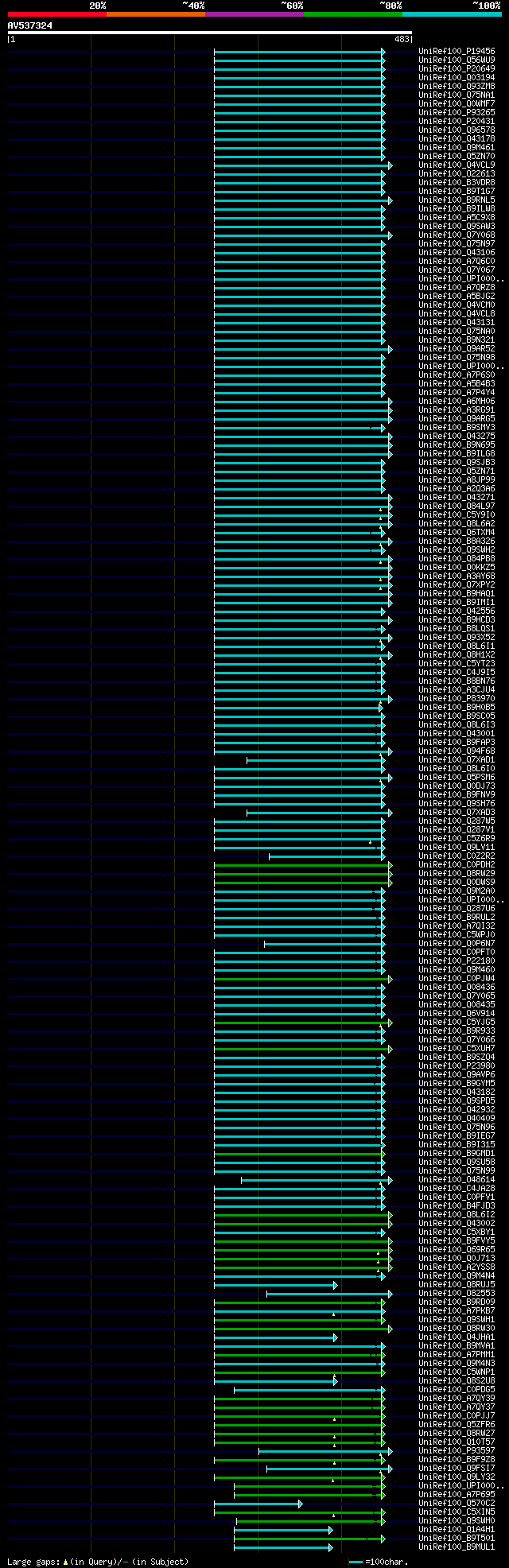Viewport: 509px width, 1568px height.
Task: Click the green ~80% legend color bar
Action: (x=353, y=14)
